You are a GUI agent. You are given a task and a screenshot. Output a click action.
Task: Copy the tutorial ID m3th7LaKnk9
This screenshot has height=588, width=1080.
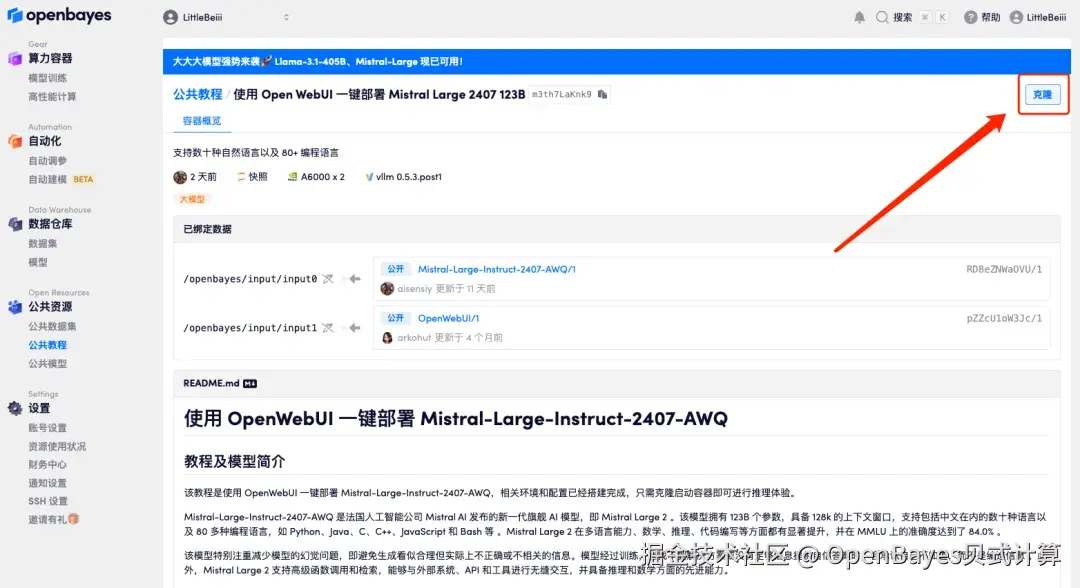603,94
